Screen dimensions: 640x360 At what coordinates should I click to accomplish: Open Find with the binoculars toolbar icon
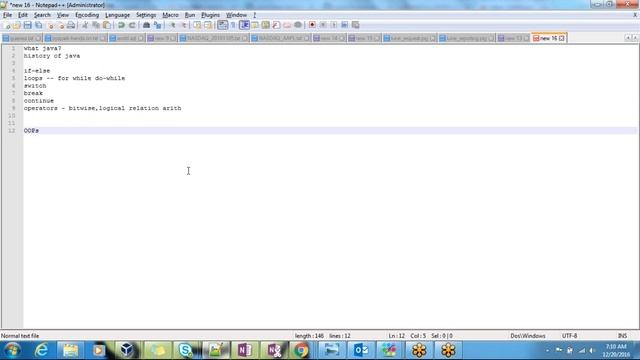pyautogui.click(x=146, y=25)
